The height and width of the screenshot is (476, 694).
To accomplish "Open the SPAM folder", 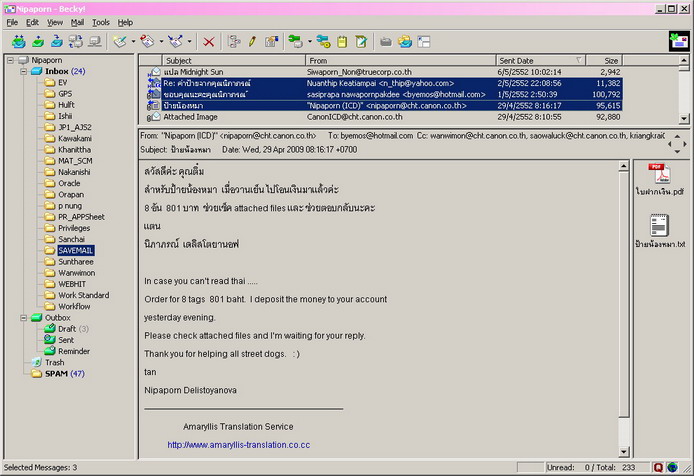I will coord(56,374).
